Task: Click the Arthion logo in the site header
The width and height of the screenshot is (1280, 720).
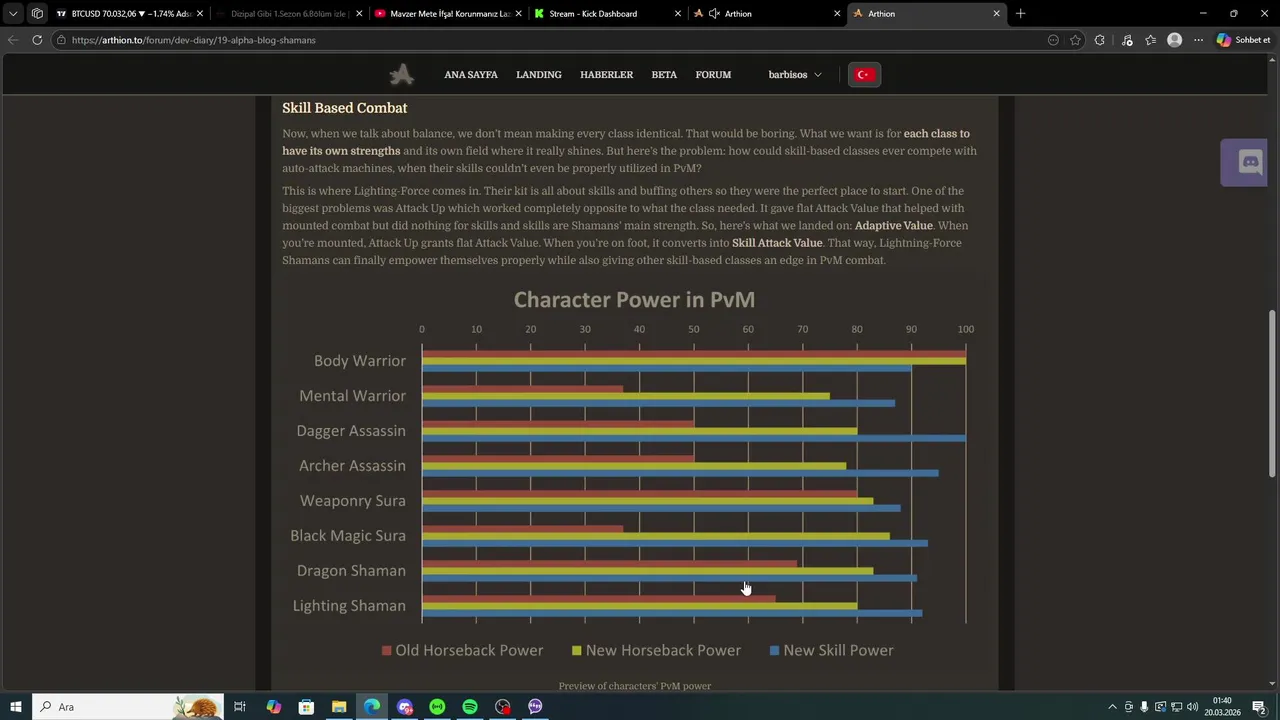Action: point(402,75)
